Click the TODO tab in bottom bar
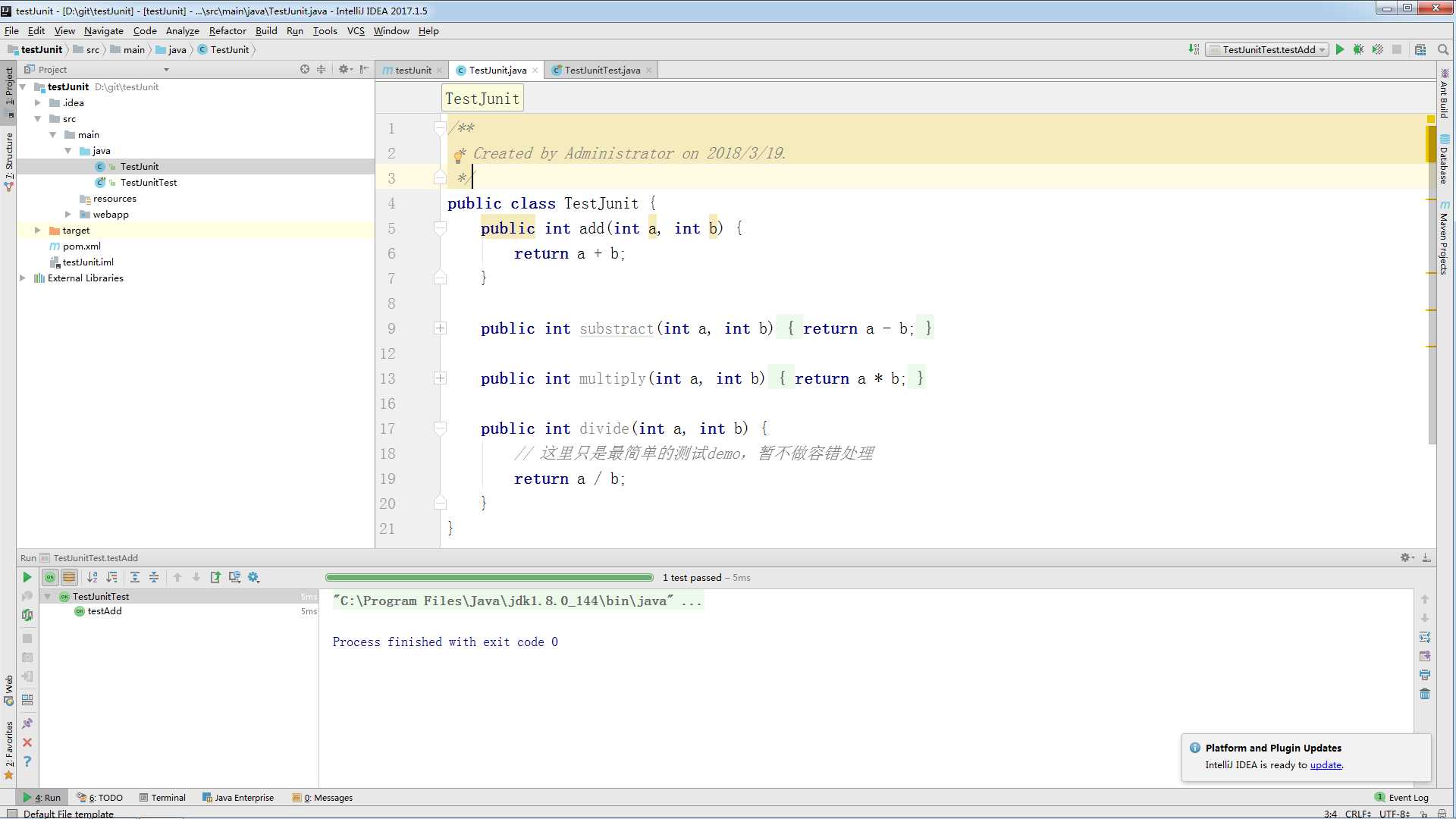This screenshot has width=1456, height=819. click(x=104, y=797)
